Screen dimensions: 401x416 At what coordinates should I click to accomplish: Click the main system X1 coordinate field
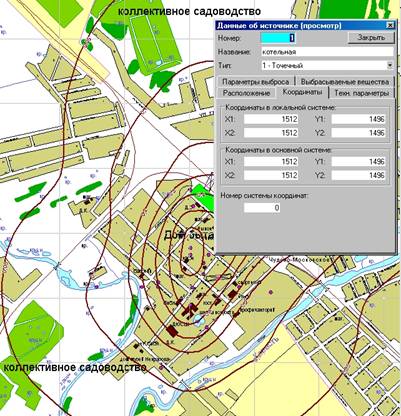point(271,162)
